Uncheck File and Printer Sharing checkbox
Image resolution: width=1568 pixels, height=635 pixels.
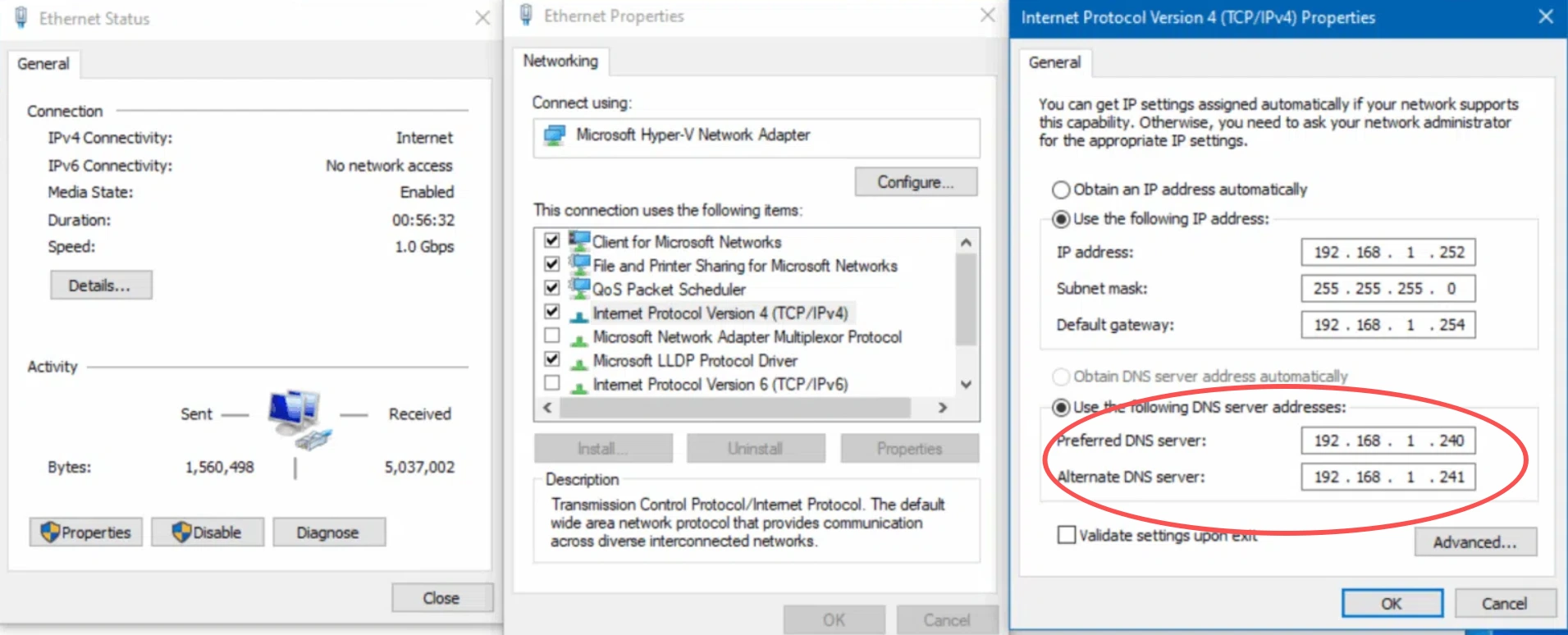pyautogui.click(x=552, y=264)
